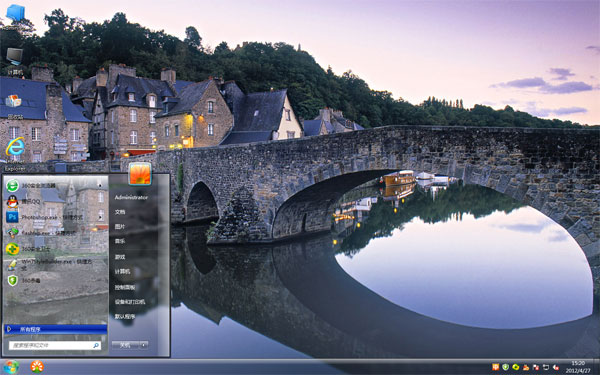Launch FlashFXP shortcut from Start menu
Viewport: 600px width, 375px height.
pyautogui.click(x=55, y=233)
